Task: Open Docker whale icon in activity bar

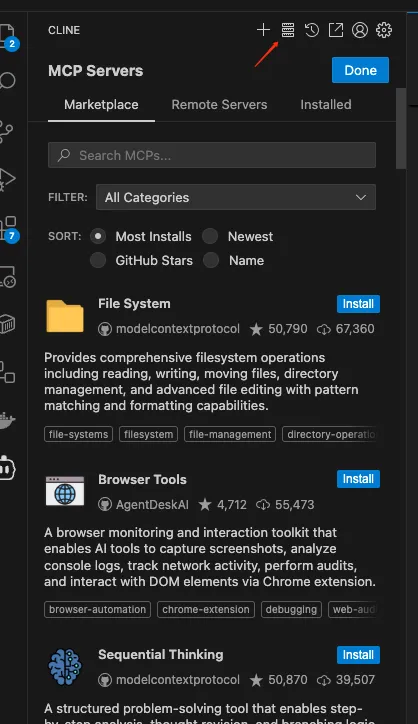Action: (6, 420)
